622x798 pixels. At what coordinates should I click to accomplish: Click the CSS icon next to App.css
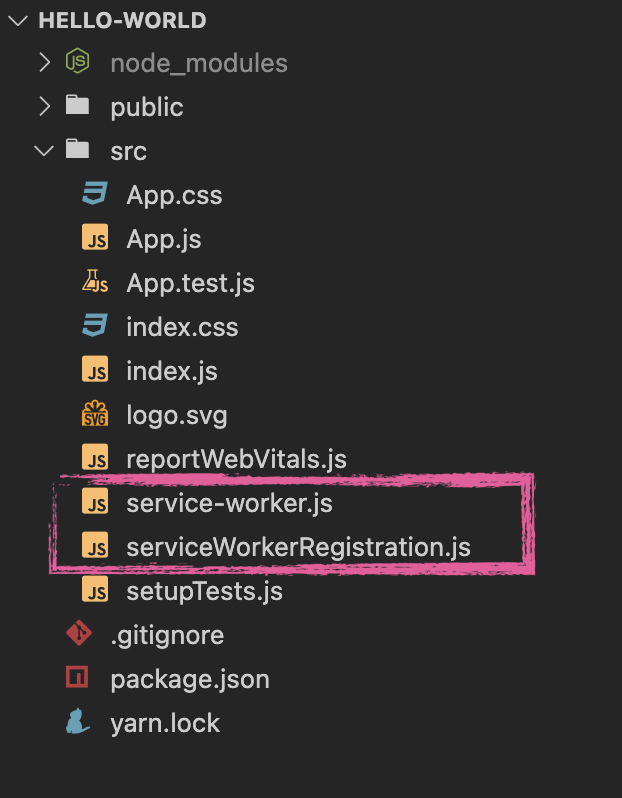pyautogui.click(x=95, y=193)
